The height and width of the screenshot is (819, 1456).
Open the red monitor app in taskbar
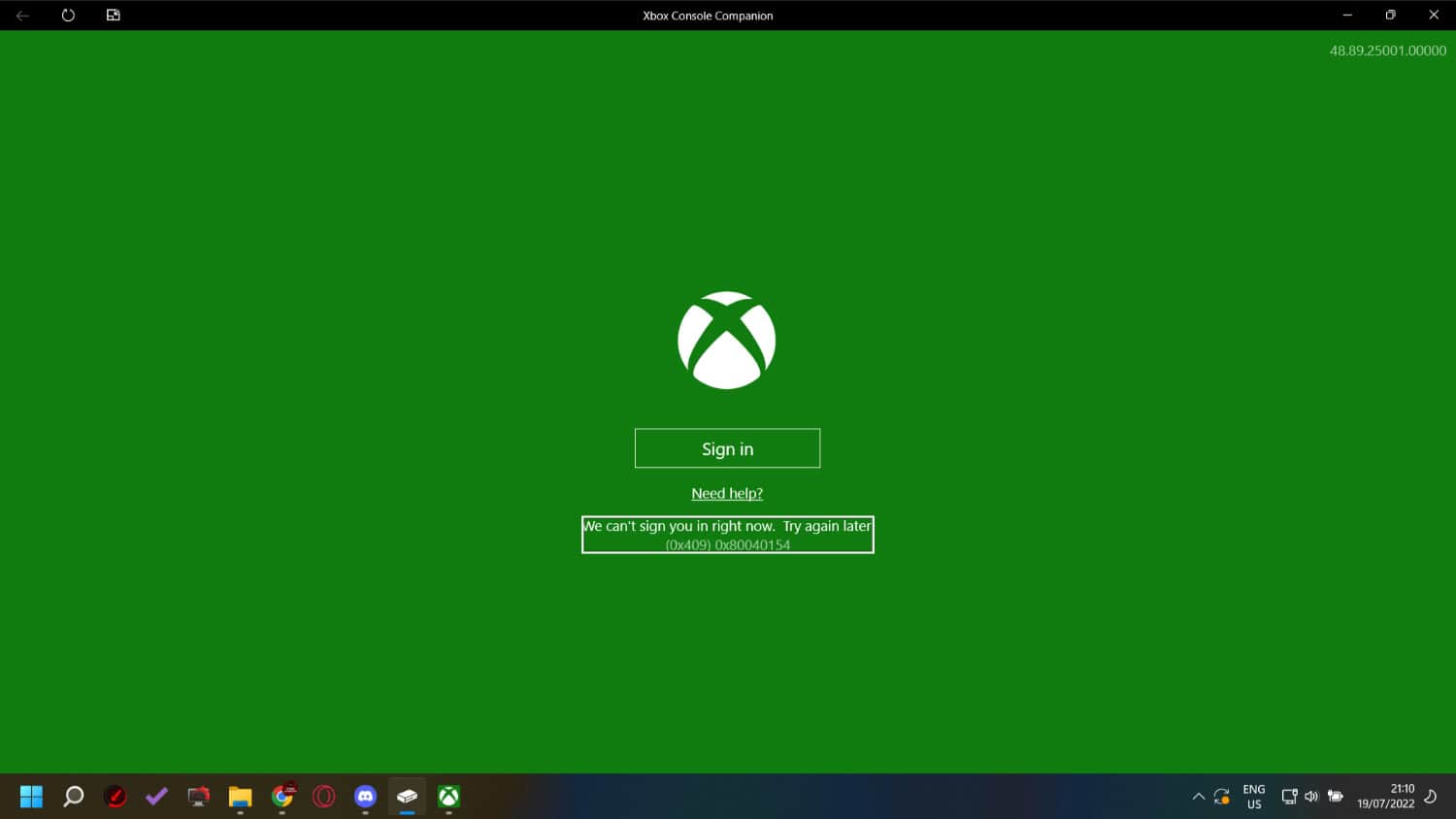[198, 797]
